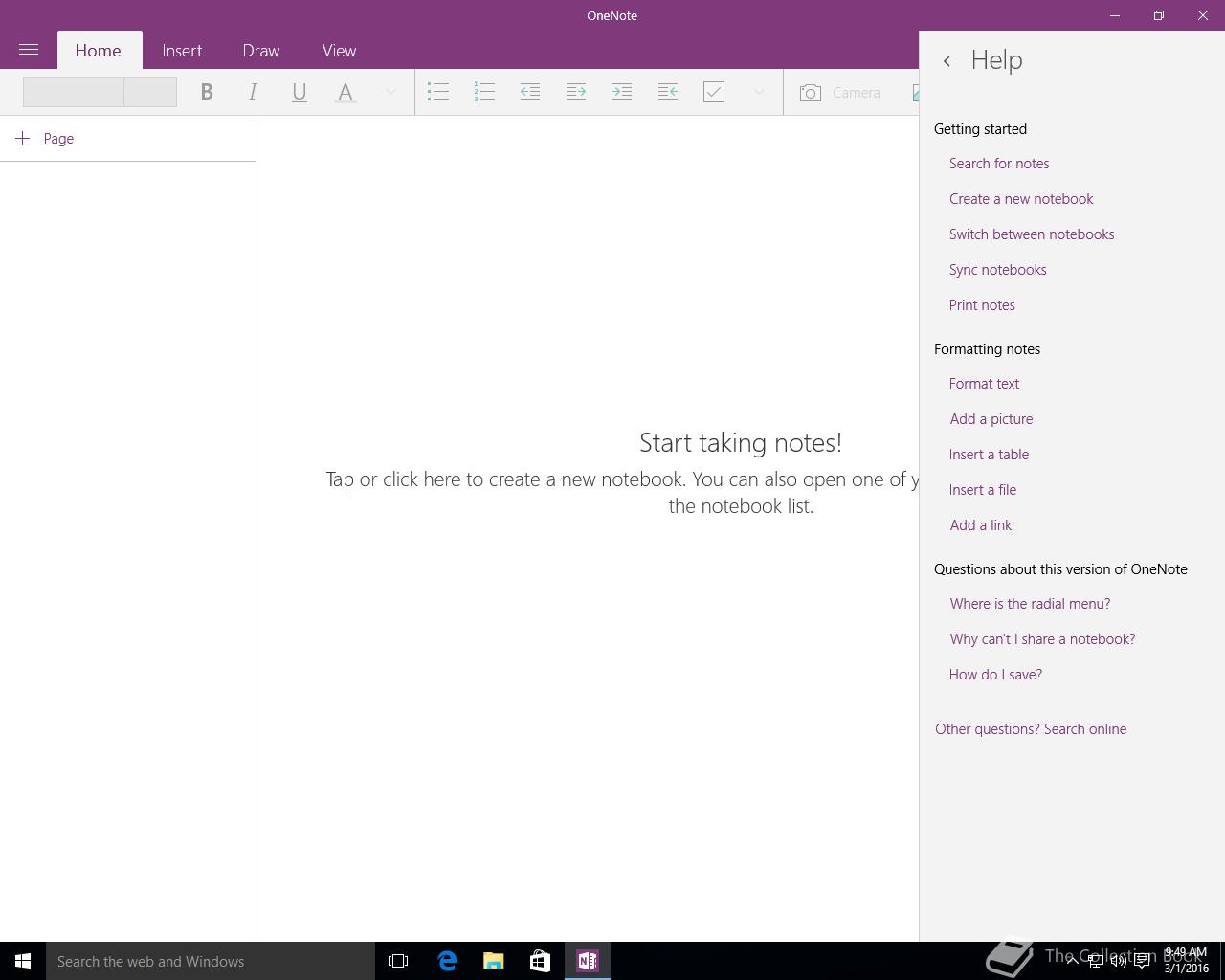Click the decrease indent icon
Screen dimensions: 1225x980
[x=530, y=92]
